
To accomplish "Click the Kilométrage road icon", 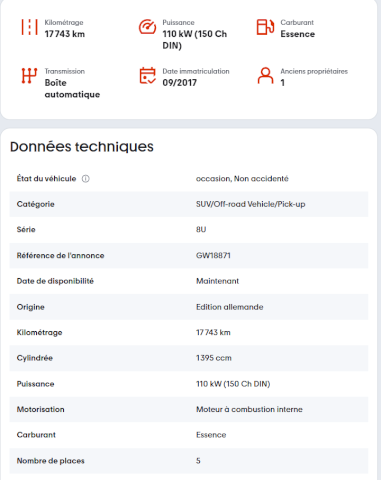I will 29,27.
